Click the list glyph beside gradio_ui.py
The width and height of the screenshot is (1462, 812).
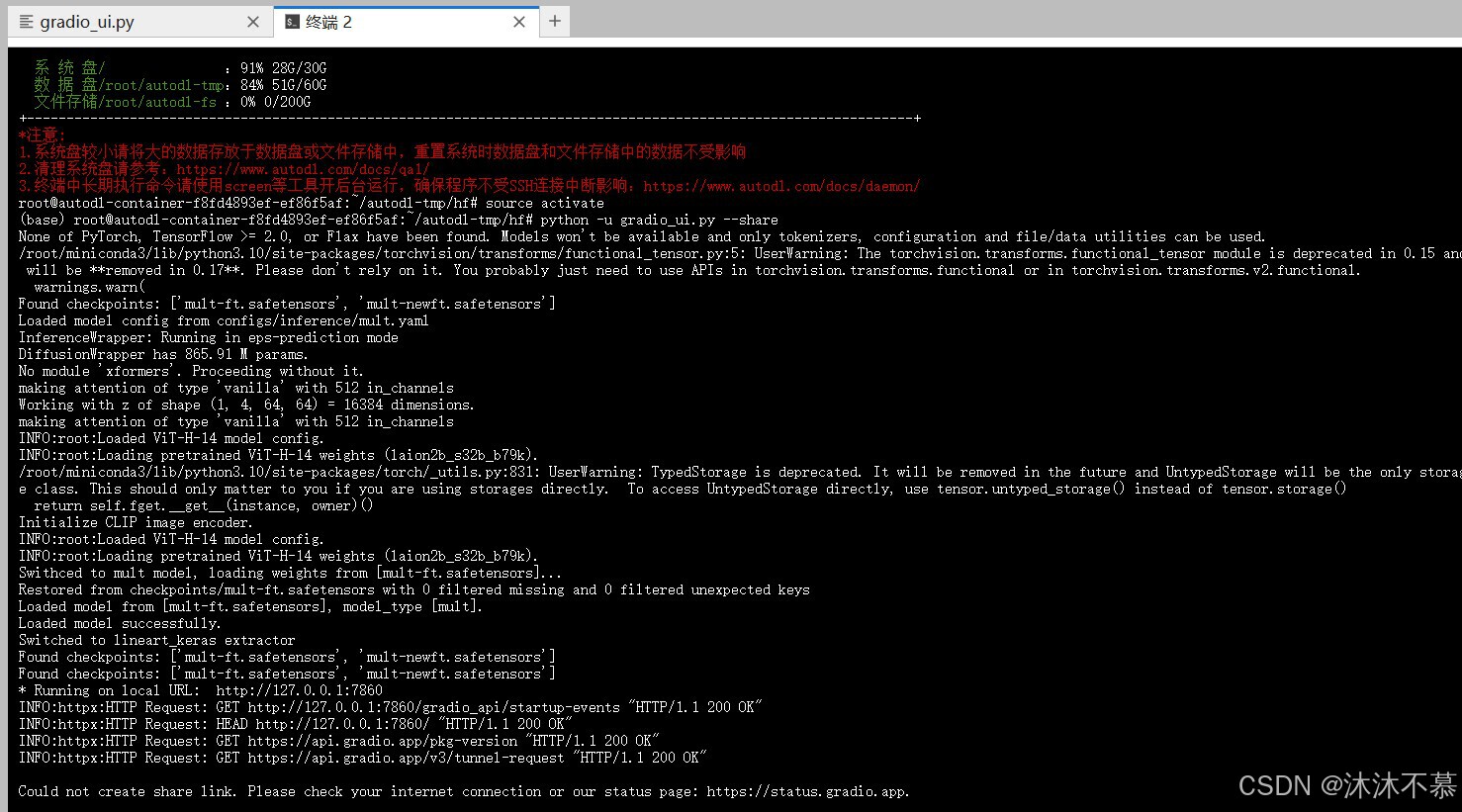pyautogui.click(x=27, y=21)
